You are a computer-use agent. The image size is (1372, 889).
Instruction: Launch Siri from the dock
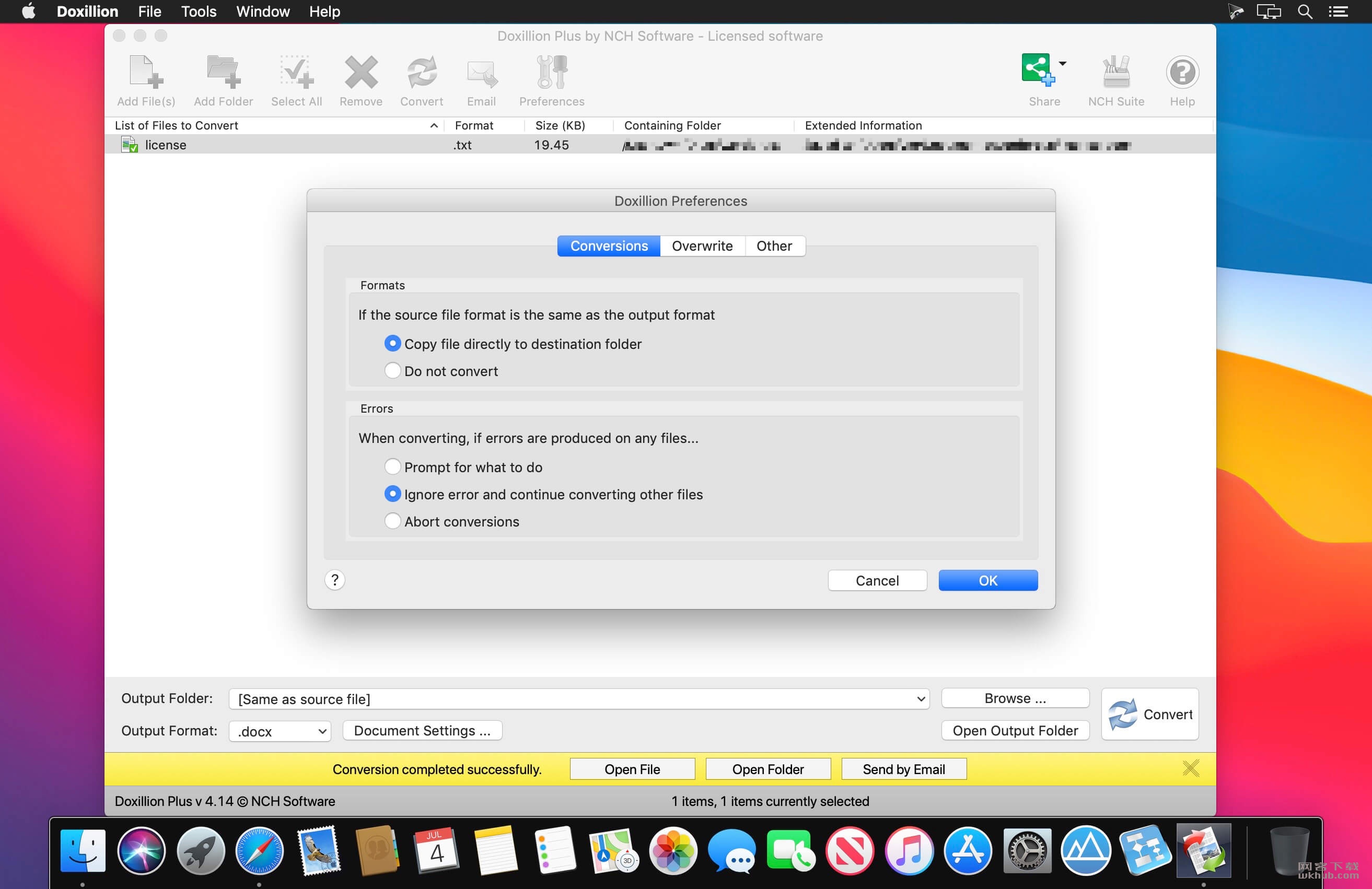tap(141, 851)
